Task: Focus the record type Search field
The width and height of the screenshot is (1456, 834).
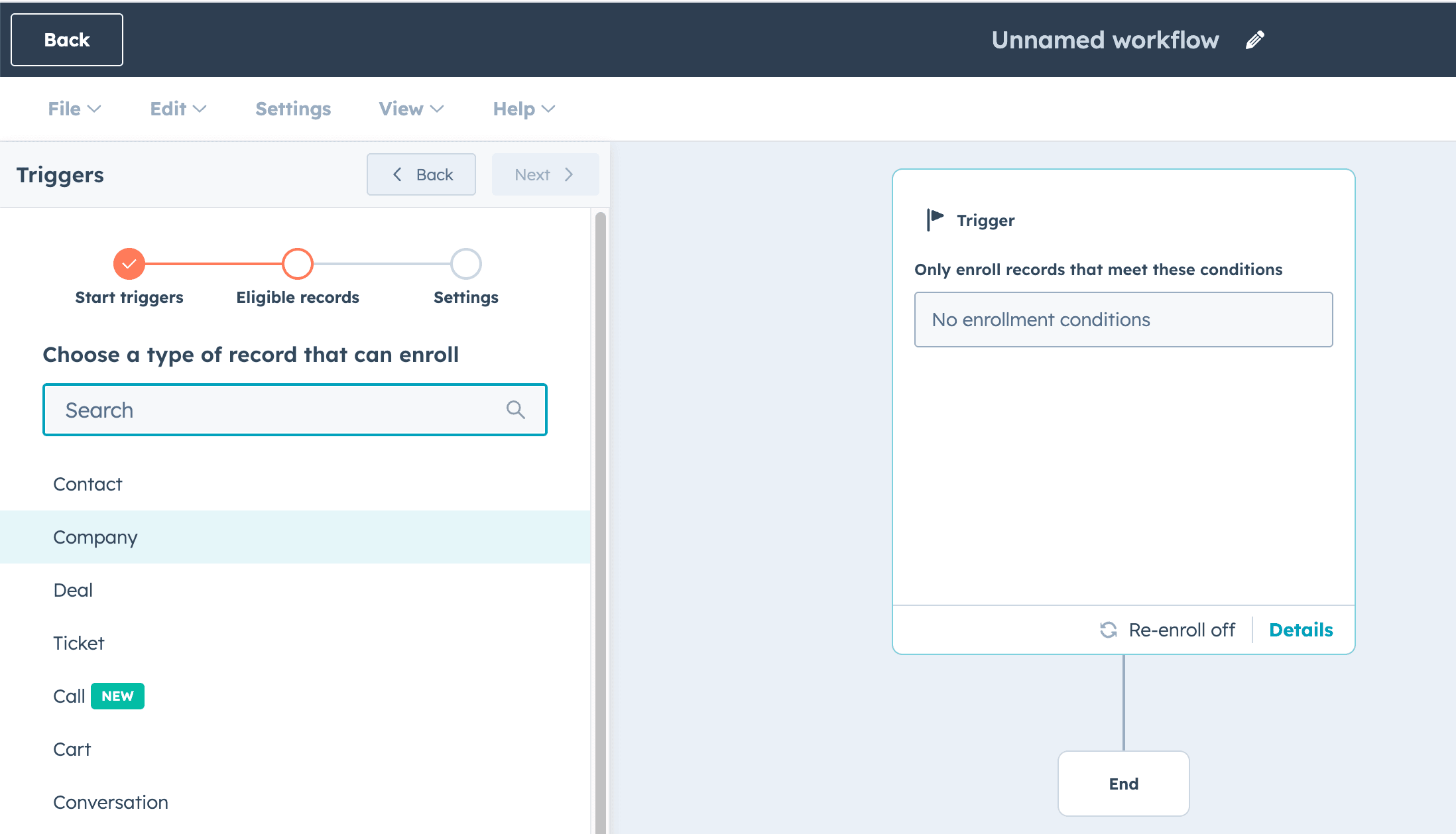Action: 278,410
